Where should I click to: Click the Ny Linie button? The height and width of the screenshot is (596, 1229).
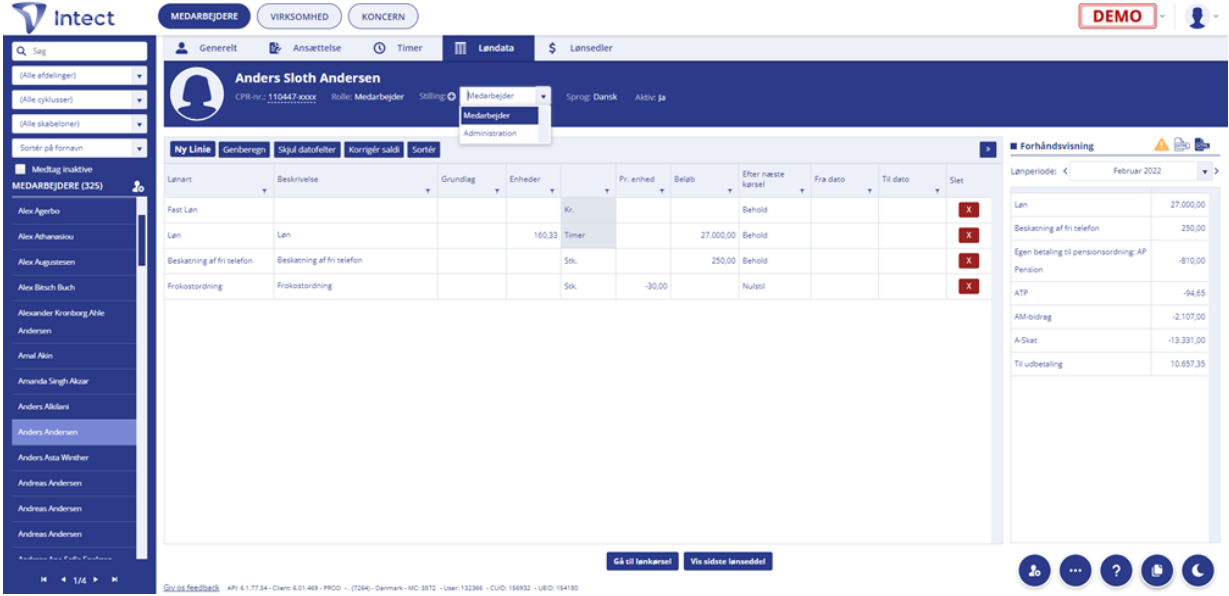pyautogui.click(x=192, y=149)
